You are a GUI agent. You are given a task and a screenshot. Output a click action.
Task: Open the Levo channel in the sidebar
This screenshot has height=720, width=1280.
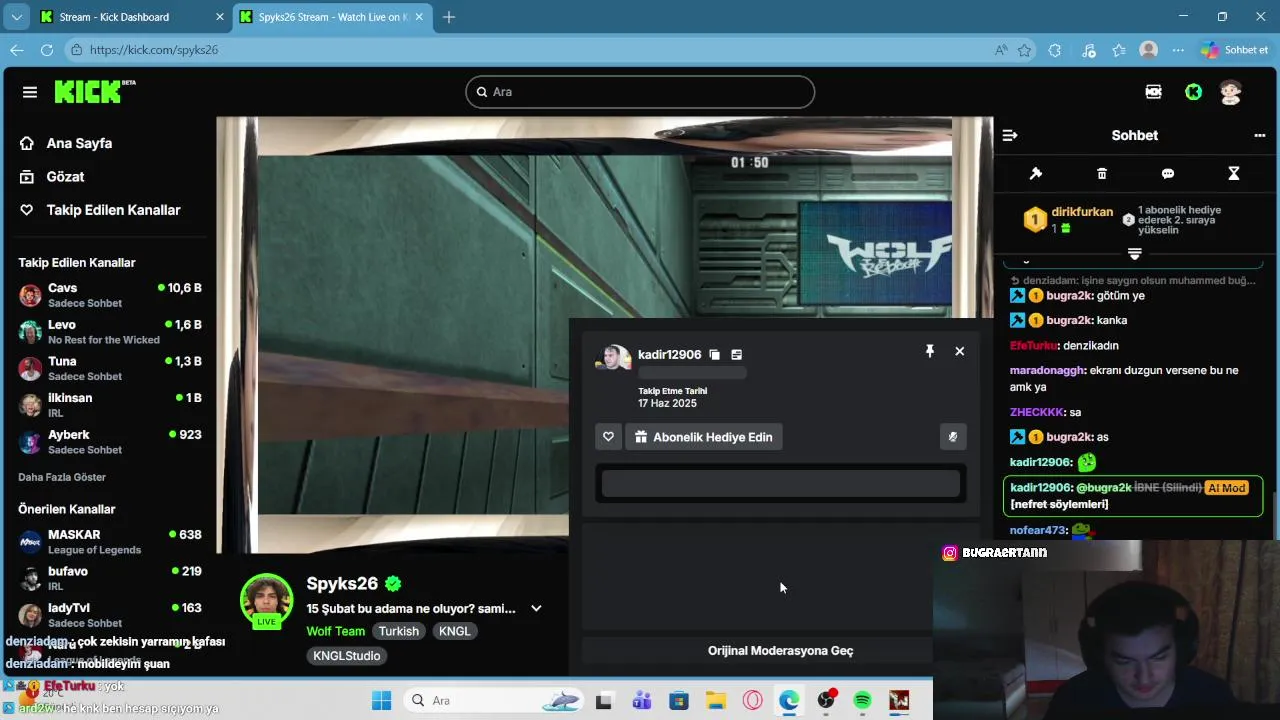[x=110, y=332]
